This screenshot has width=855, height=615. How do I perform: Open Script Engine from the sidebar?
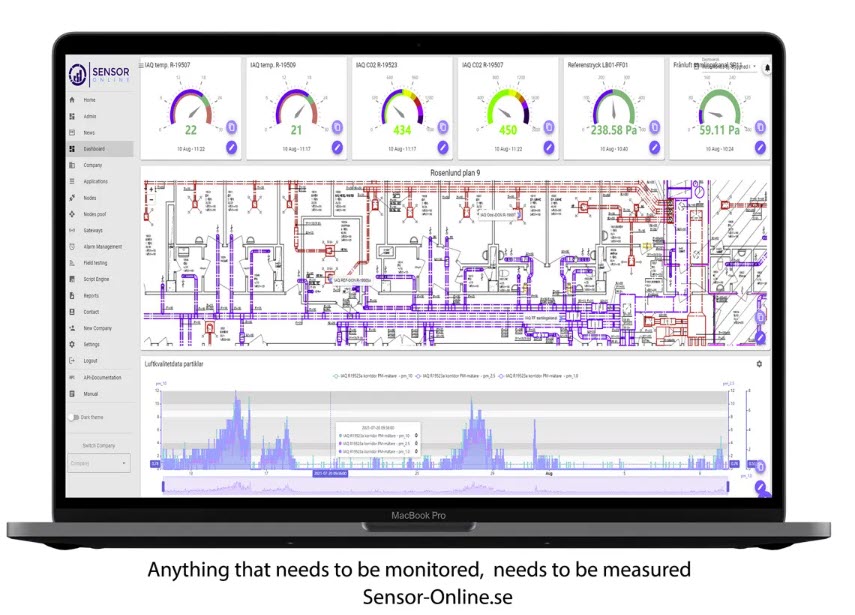pos(97,279)
